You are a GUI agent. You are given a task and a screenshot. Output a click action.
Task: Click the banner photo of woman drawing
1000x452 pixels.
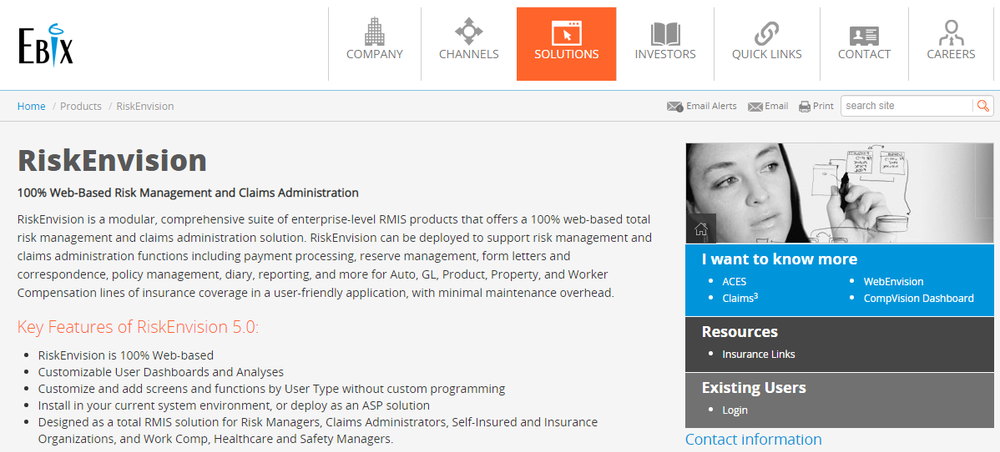point(839,193)
